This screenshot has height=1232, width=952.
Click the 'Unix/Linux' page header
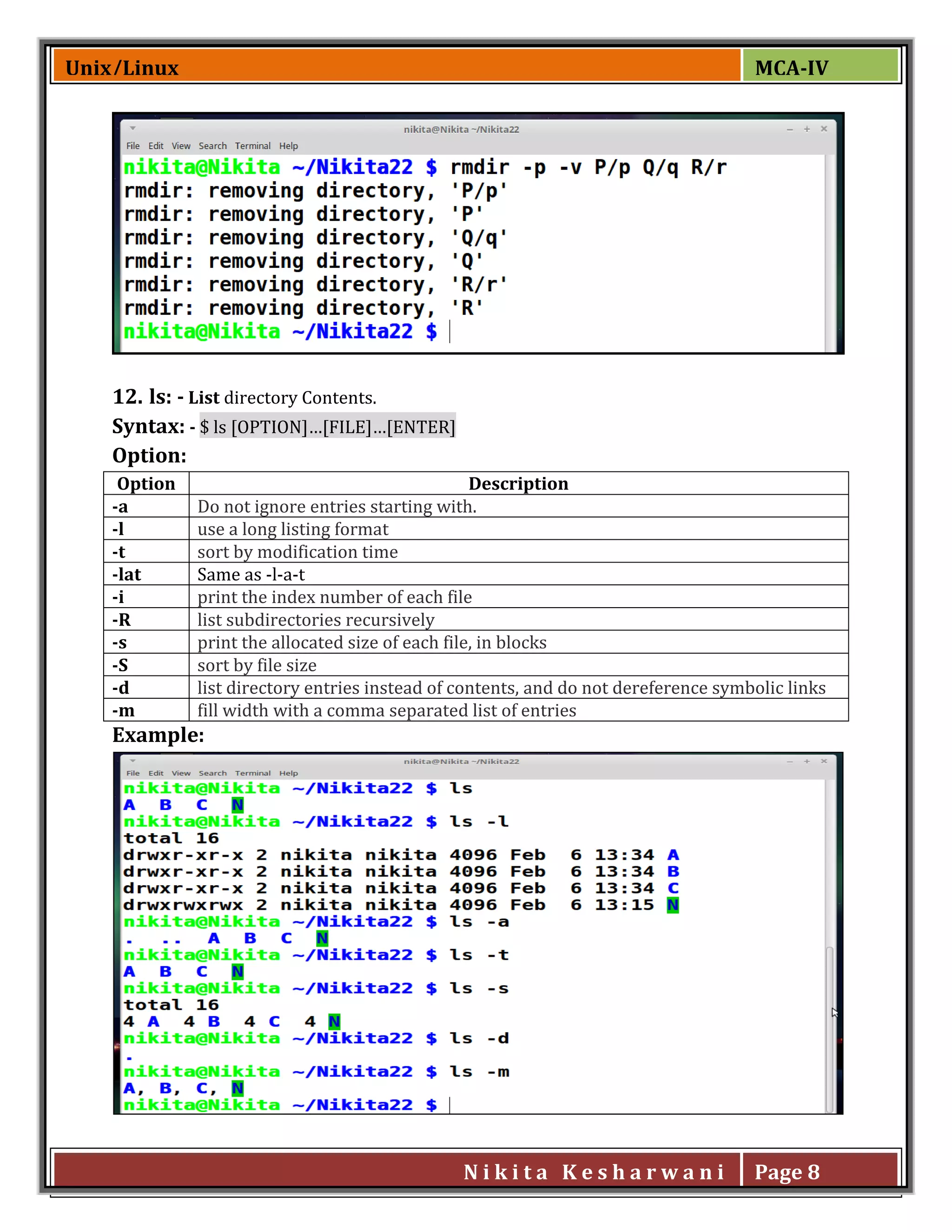click(x=122, y=68)
